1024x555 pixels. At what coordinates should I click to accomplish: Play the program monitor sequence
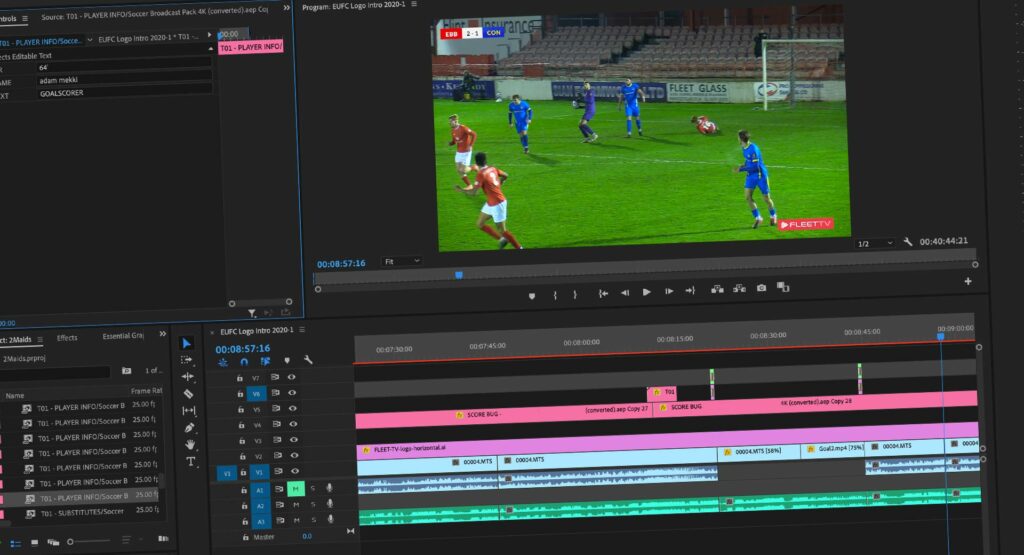click(x=646, y=292)
